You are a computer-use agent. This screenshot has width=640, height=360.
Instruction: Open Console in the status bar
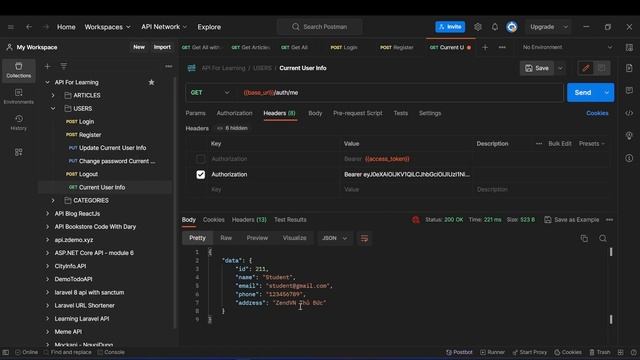[112, 352]
